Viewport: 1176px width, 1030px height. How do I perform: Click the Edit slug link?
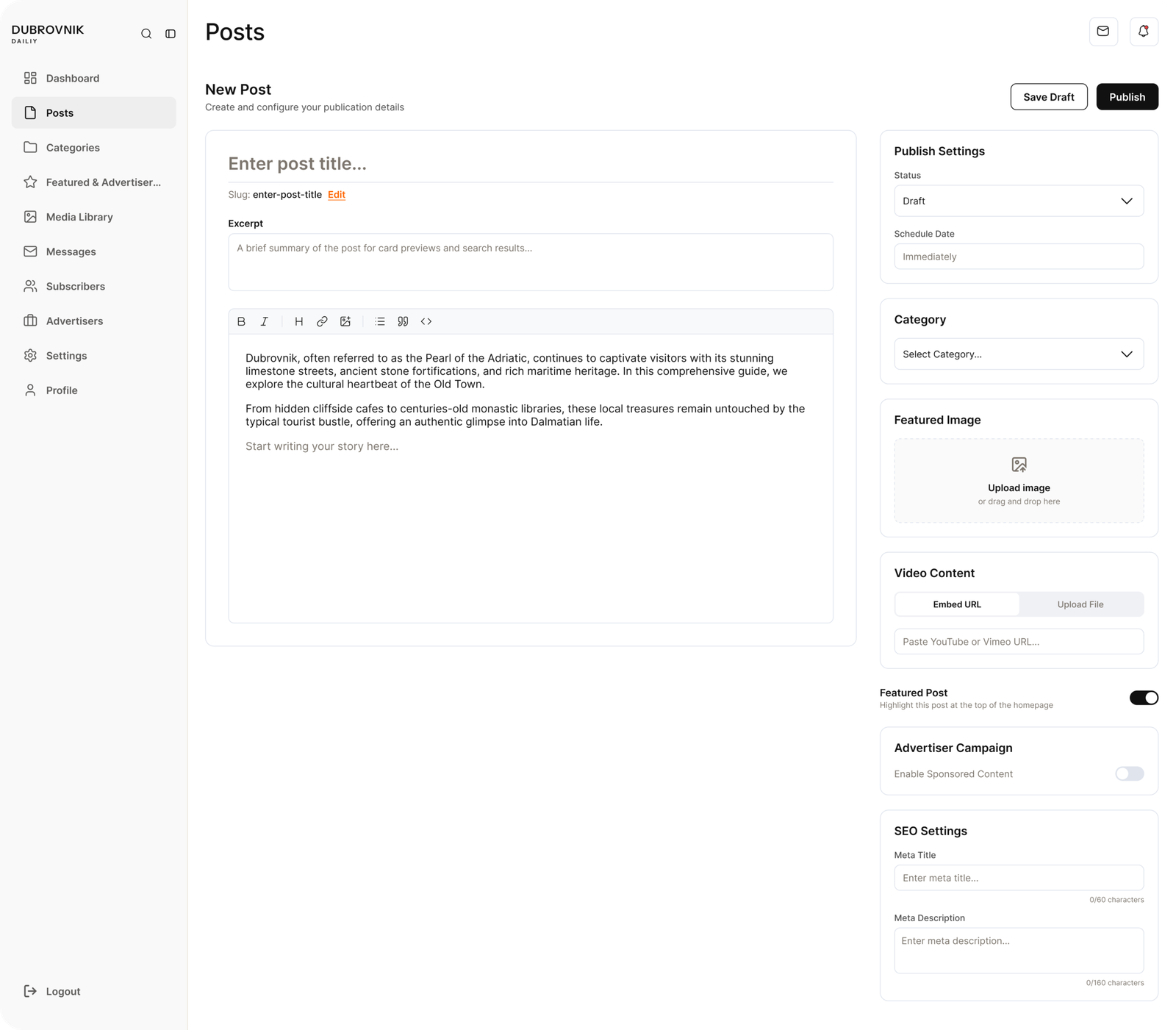click(x=337, y=195)
